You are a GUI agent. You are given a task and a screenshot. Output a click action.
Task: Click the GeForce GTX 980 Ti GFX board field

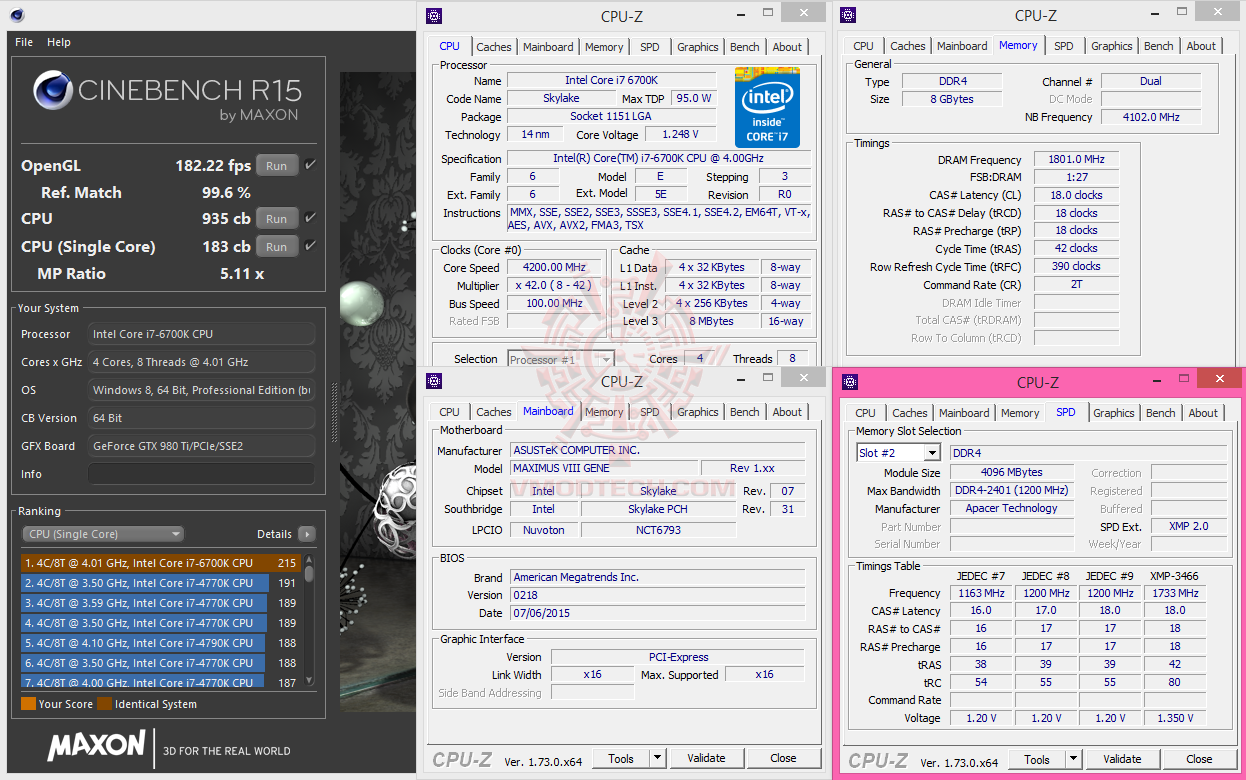pos(201,446)
